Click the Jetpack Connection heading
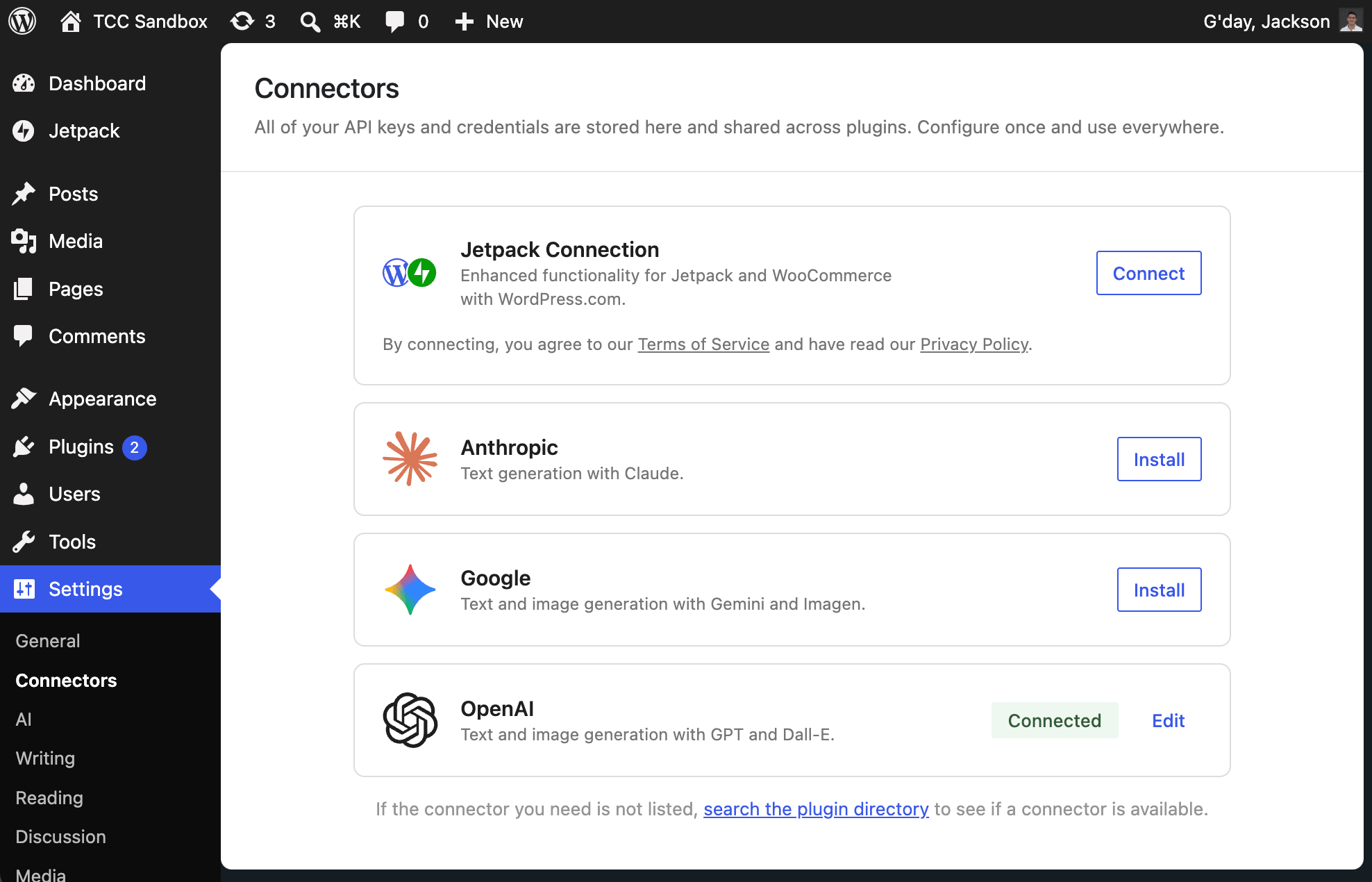This screenshot has width=1372, height=882. point(560,249)
